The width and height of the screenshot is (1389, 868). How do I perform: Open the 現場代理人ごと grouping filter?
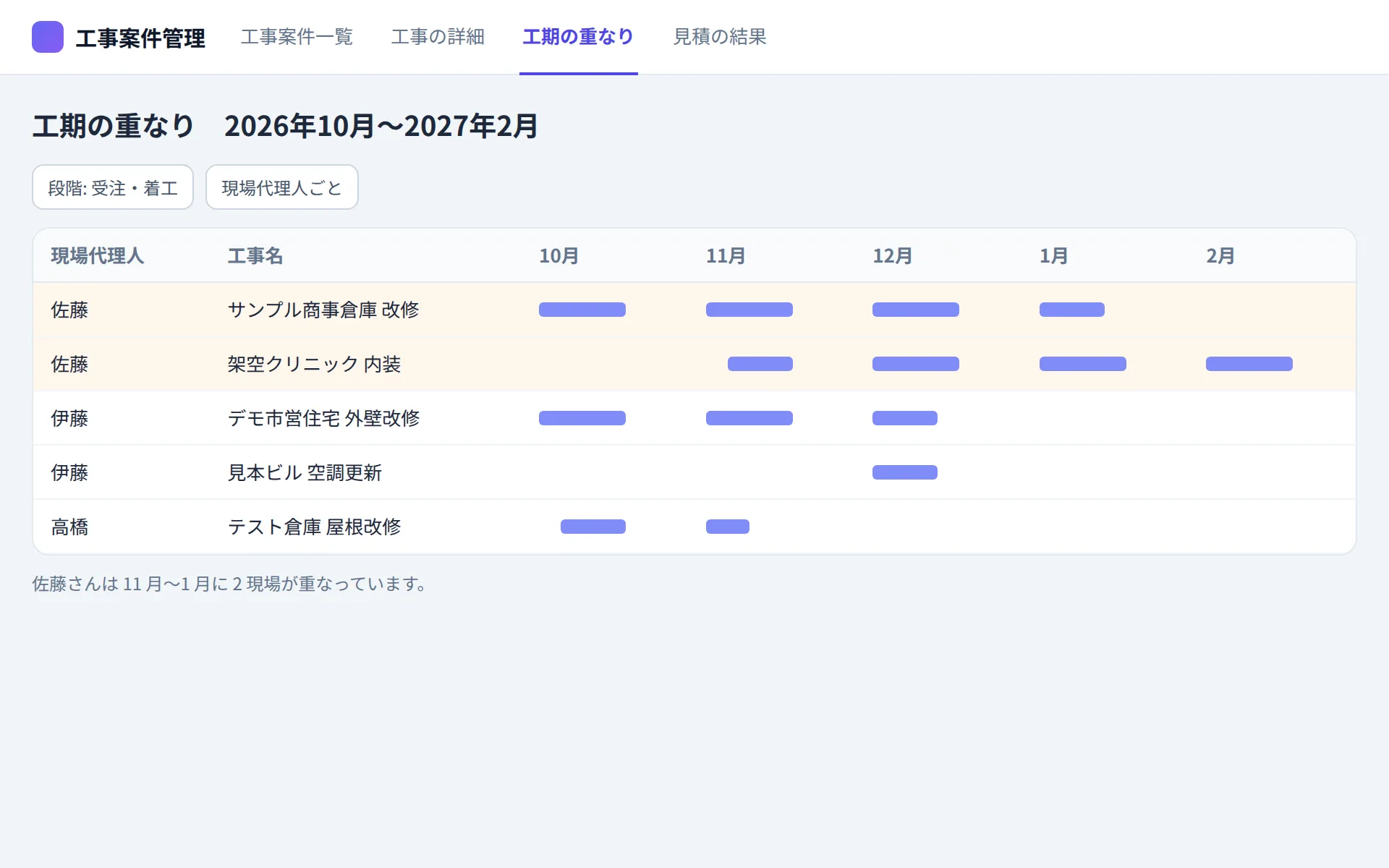(282, 187)
